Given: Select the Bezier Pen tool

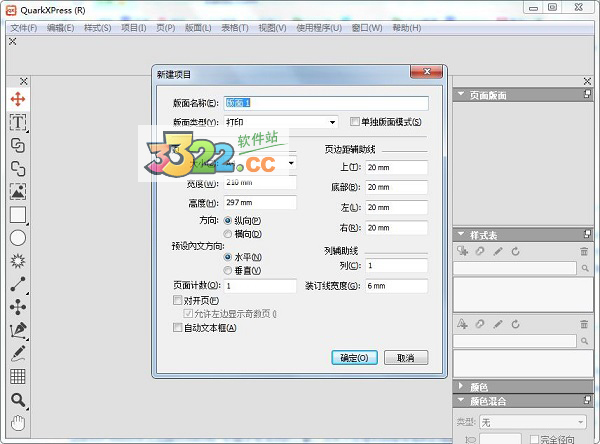Looking at the screenshot, I should (x=18, y=330).
